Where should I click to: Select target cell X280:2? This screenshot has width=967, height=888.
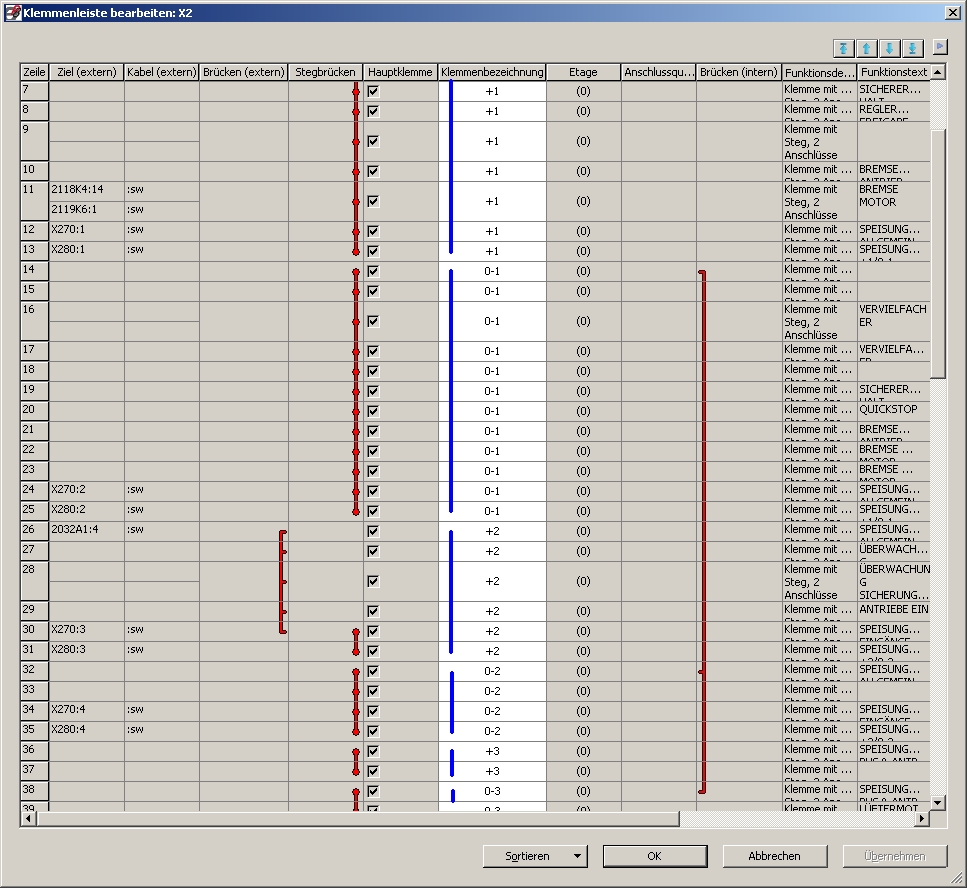pyautogui.click(x=87, y=509)
